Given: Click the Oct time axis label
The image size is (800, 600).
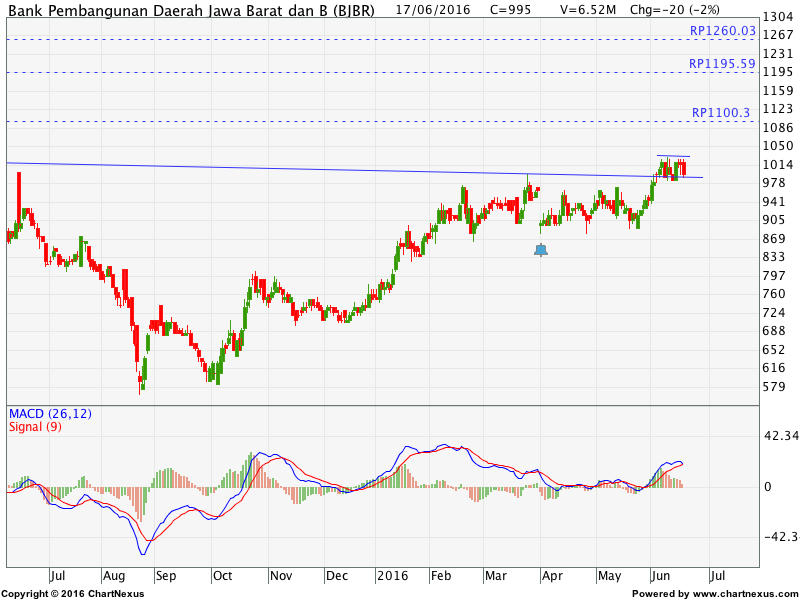Looking at the screenshot, I should (222, 576).
